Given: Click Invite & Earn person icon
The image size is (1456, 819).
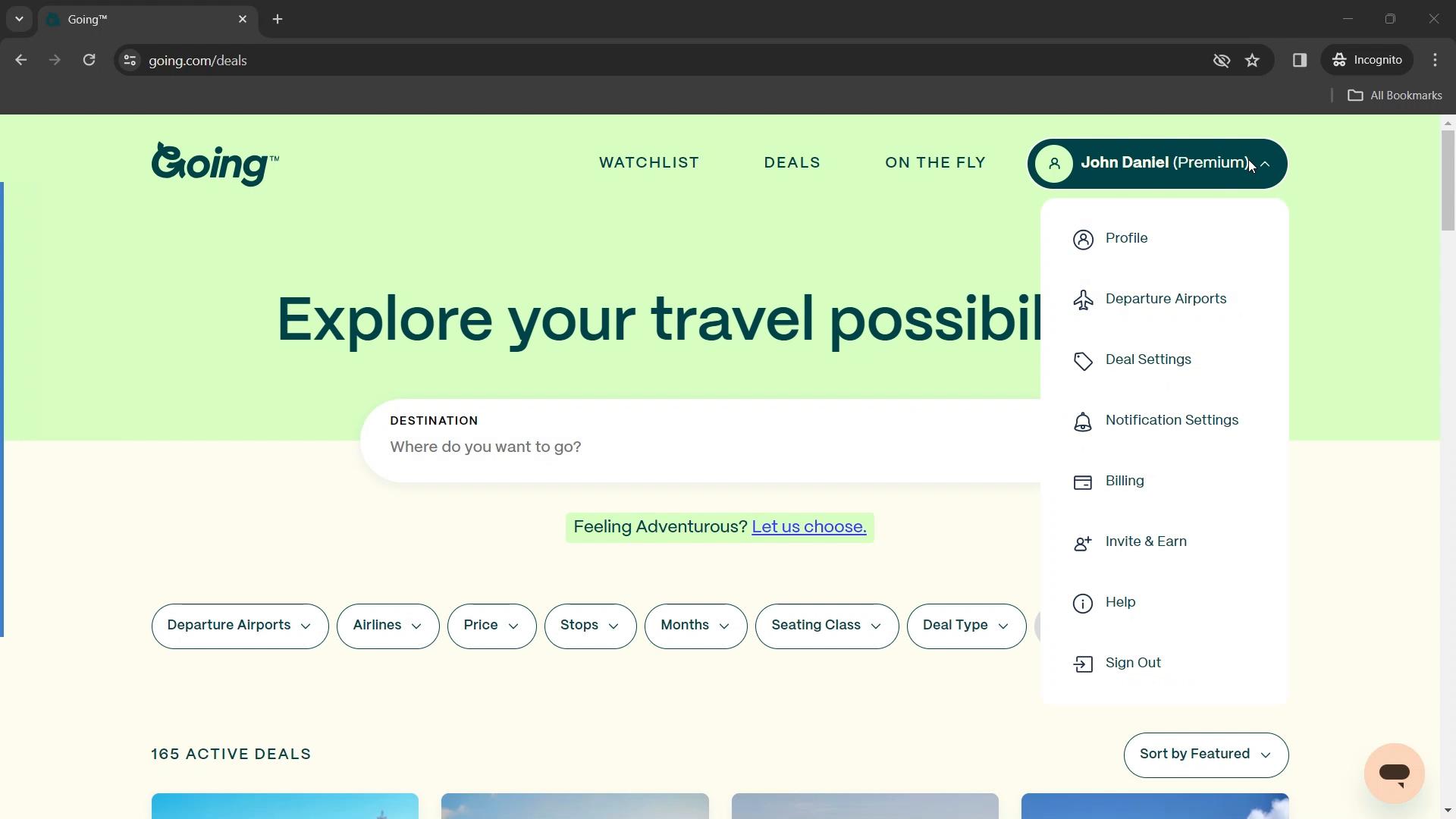Looking at the screenshot, I should point(1083,542).
